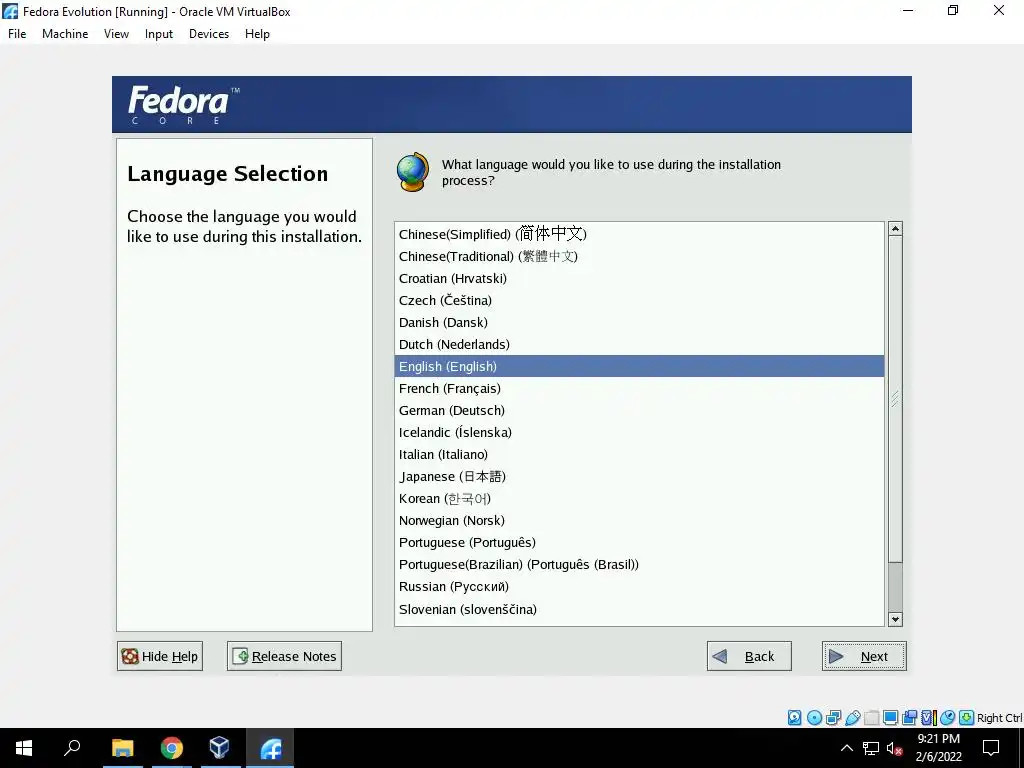
Task: Click Next to continue installation
Action: [x=864, y=656]
